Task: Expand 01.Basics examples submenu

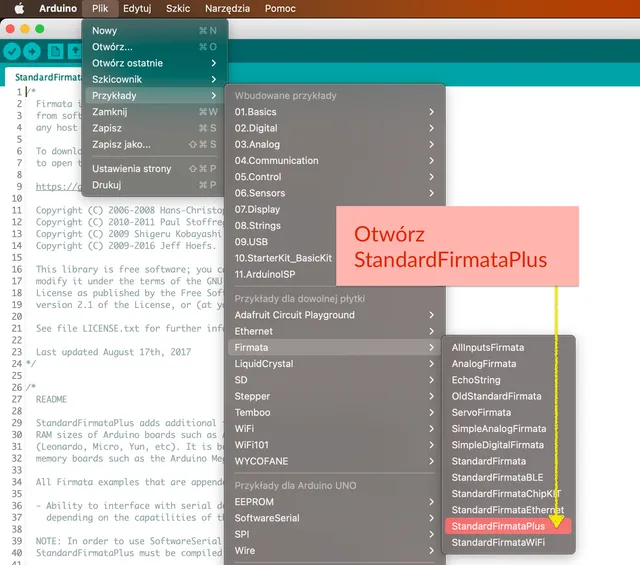Action: pos(334,112)
